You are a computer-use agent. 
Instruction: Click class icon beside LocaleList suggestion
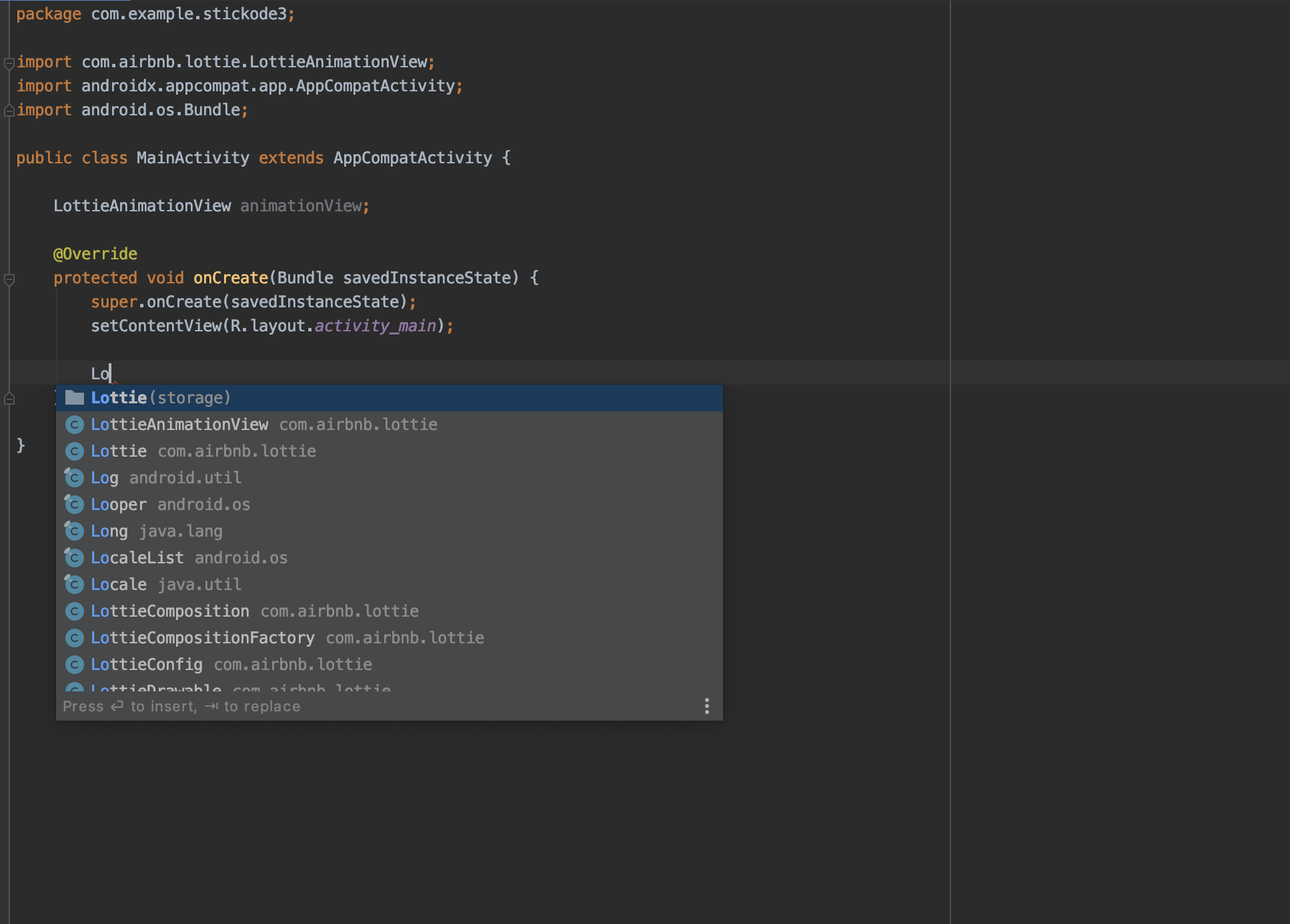[x=75, y=558]
